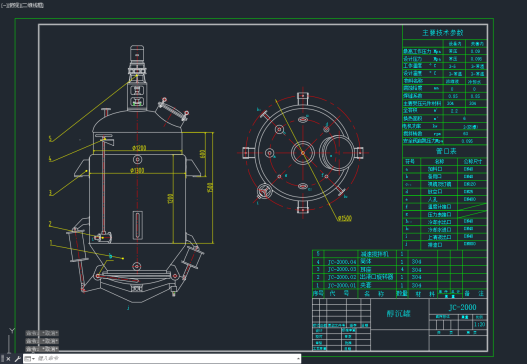This screenshot has width=527, height=364.
Task: Select the 醇沉罐 title text
Action: (398, 314)
